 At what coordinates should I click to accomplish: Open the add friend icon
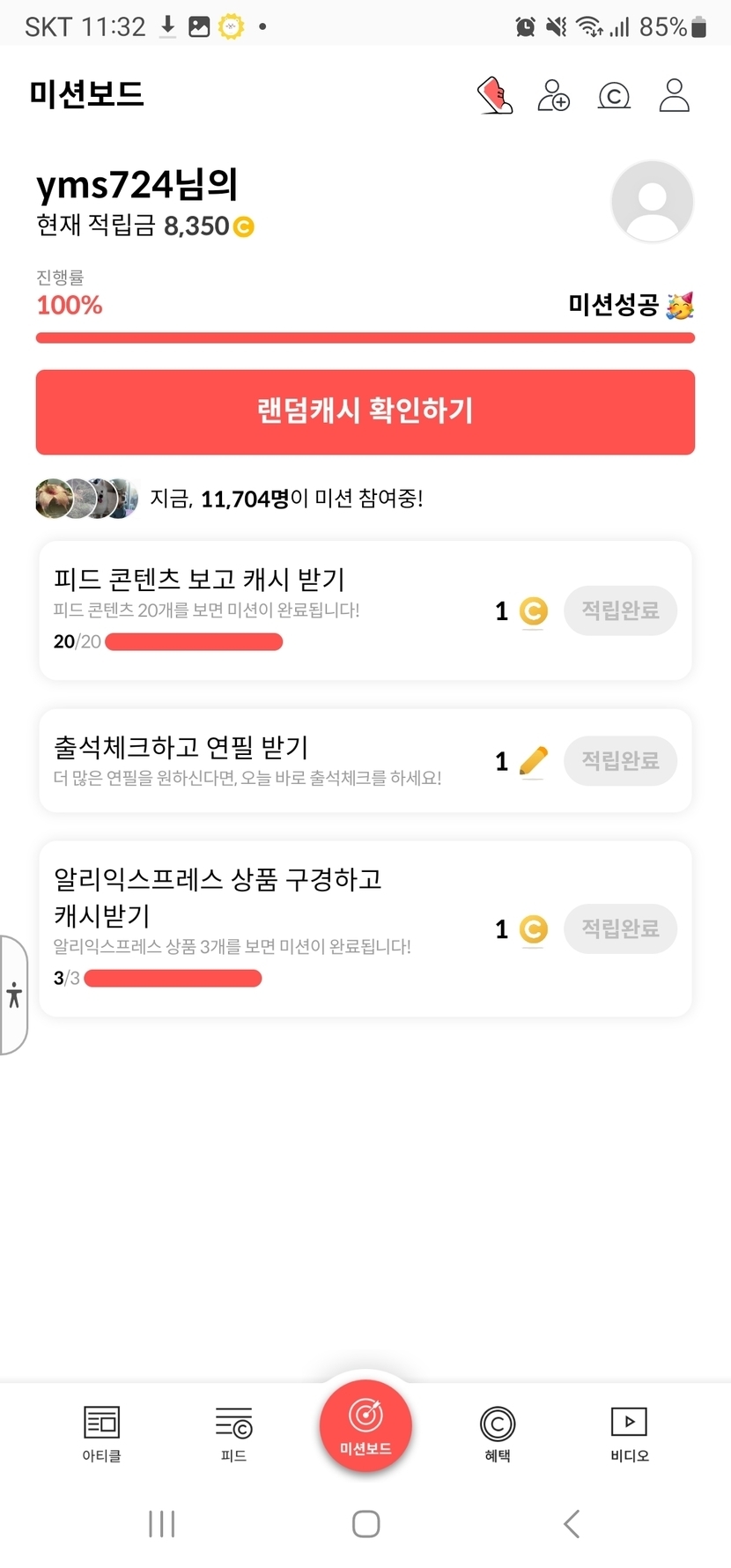554,95
